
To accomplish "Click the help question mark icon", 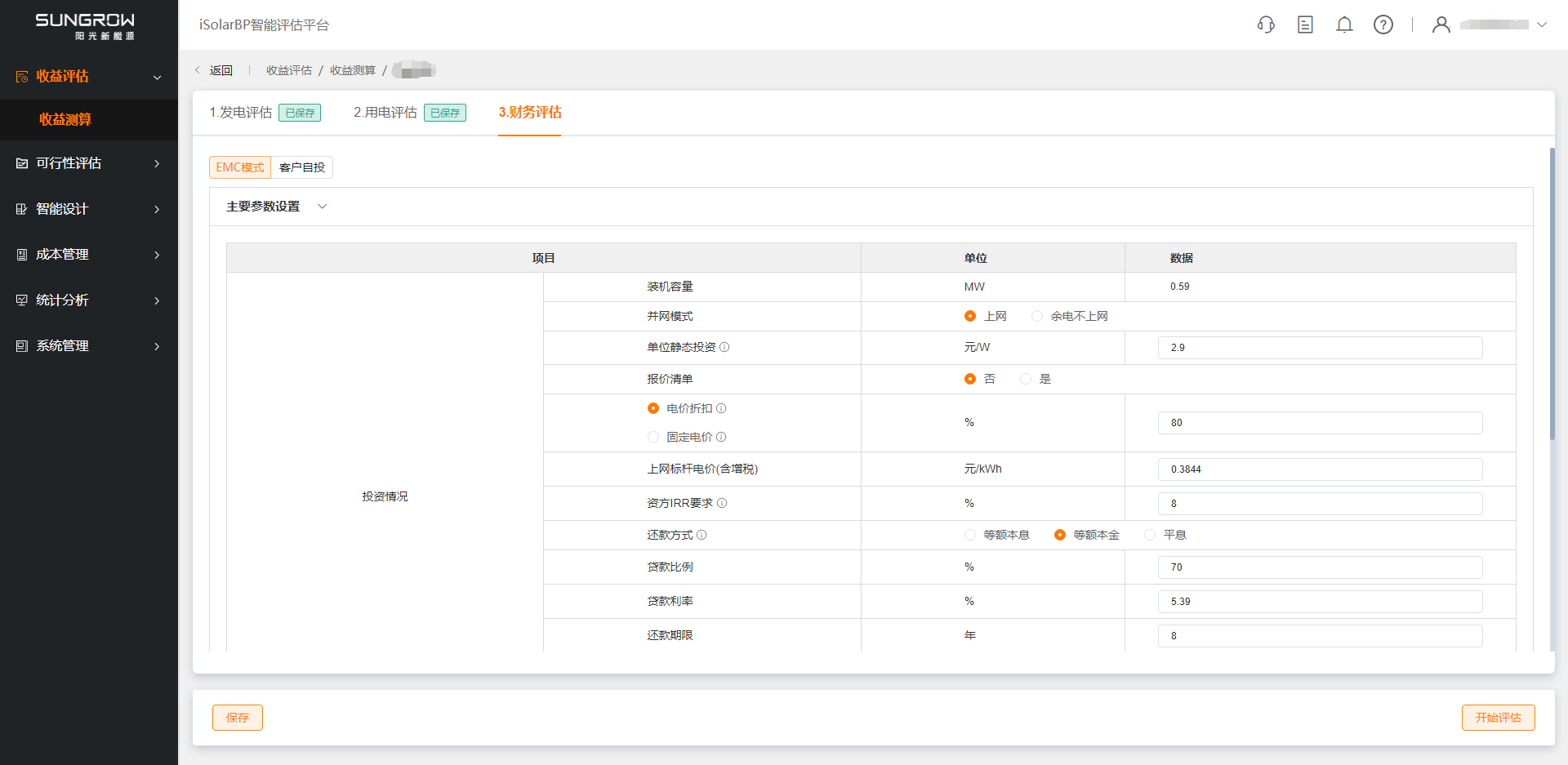I will [1383, 24].
